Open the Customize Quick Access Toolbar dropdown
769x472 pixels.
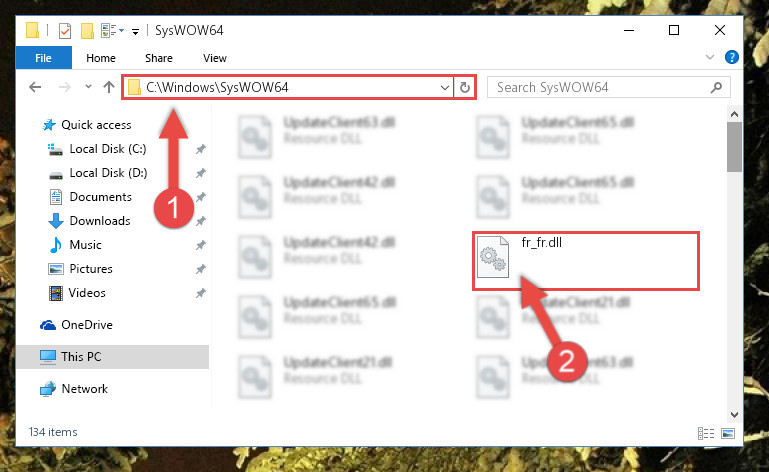(x=135, y=32)
